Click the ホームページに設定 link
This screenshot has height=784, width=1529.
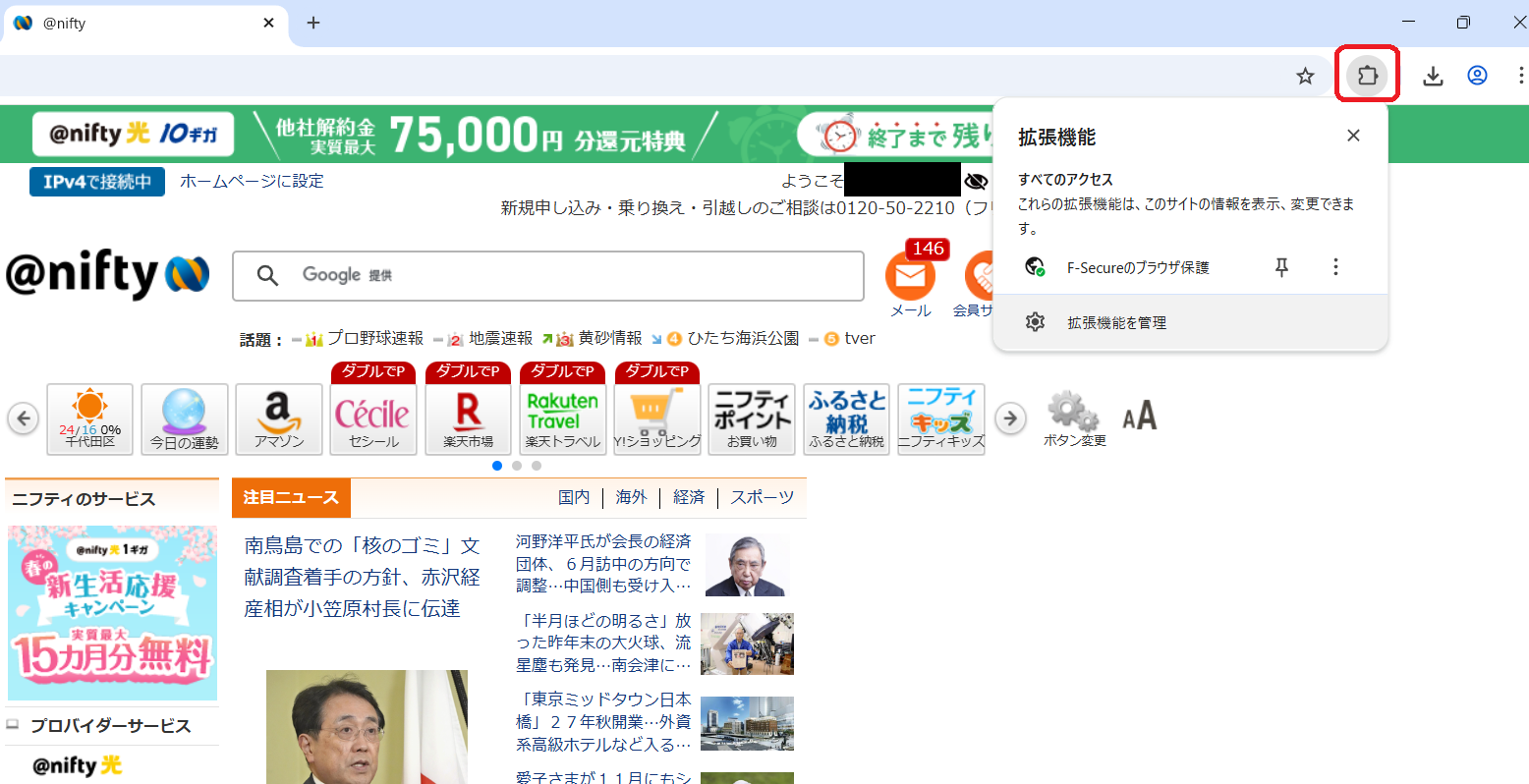pyautogui.click(x=252, y=182)
